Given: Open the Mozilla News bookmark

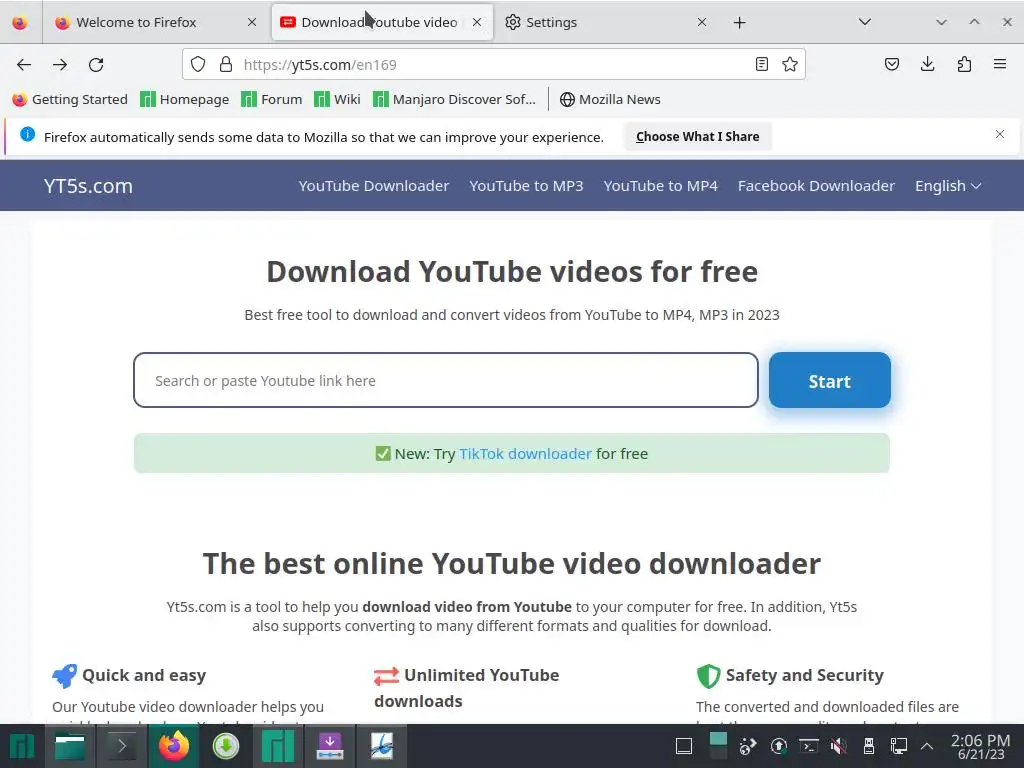Looking at the screenshot, I should tap(610, 99).
